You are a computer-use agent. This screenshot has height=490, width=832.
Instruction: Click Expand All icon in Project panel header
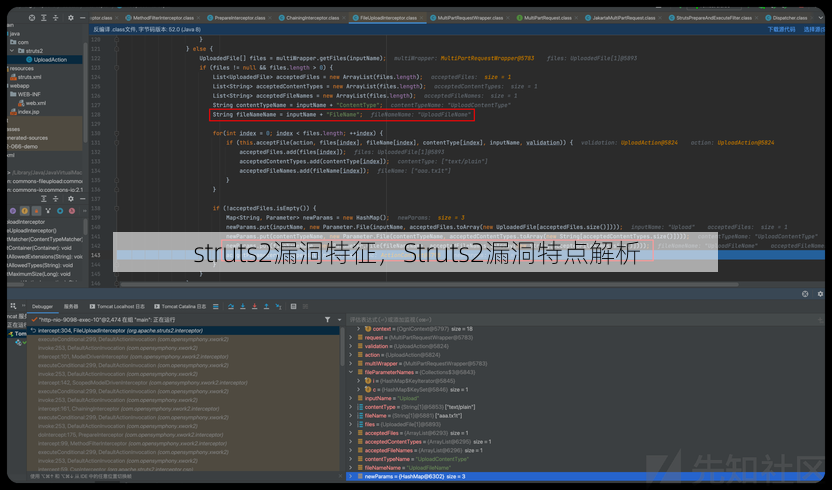point(44,18)
